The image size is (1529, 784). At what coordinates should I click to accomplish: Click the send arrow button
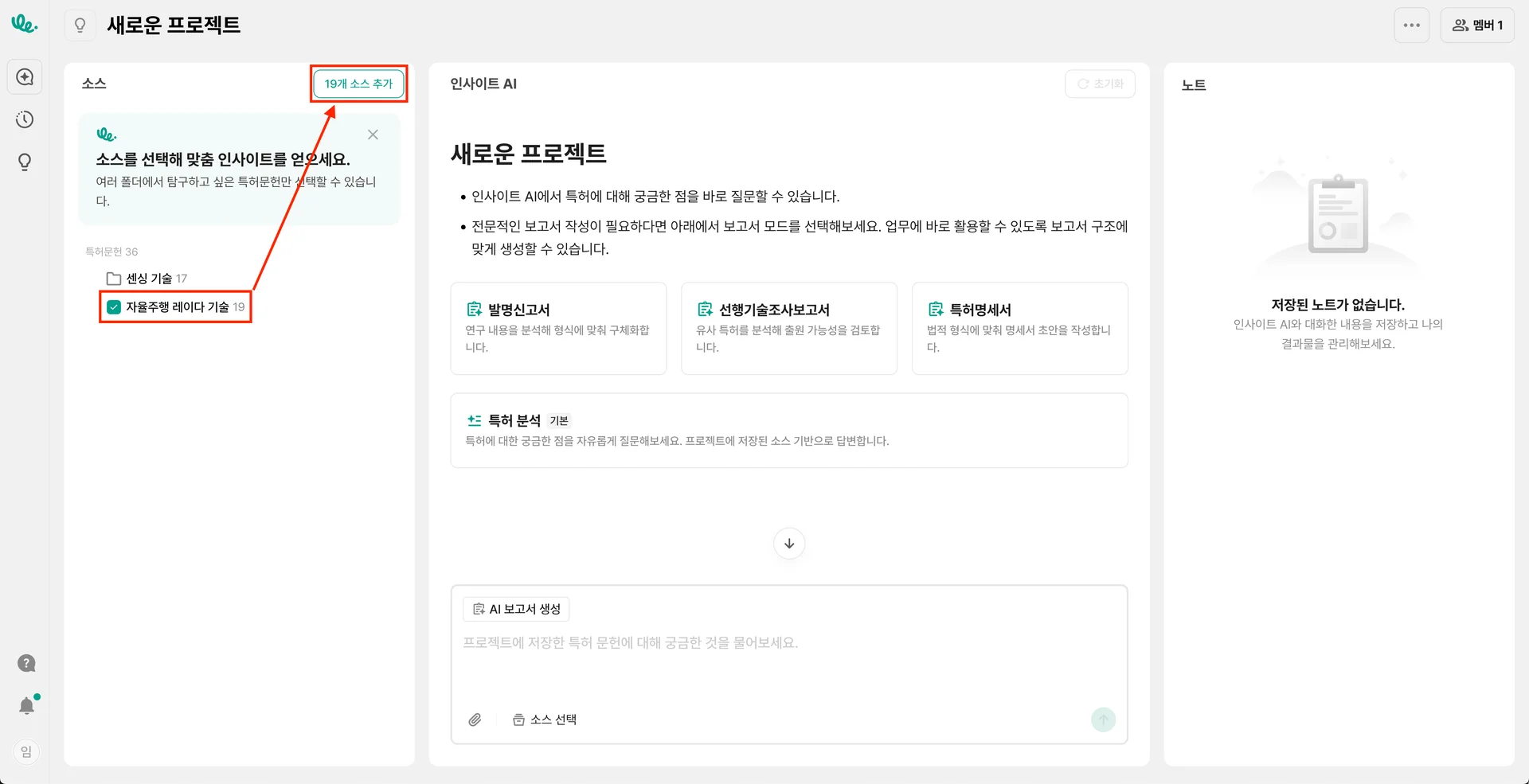1103,720
